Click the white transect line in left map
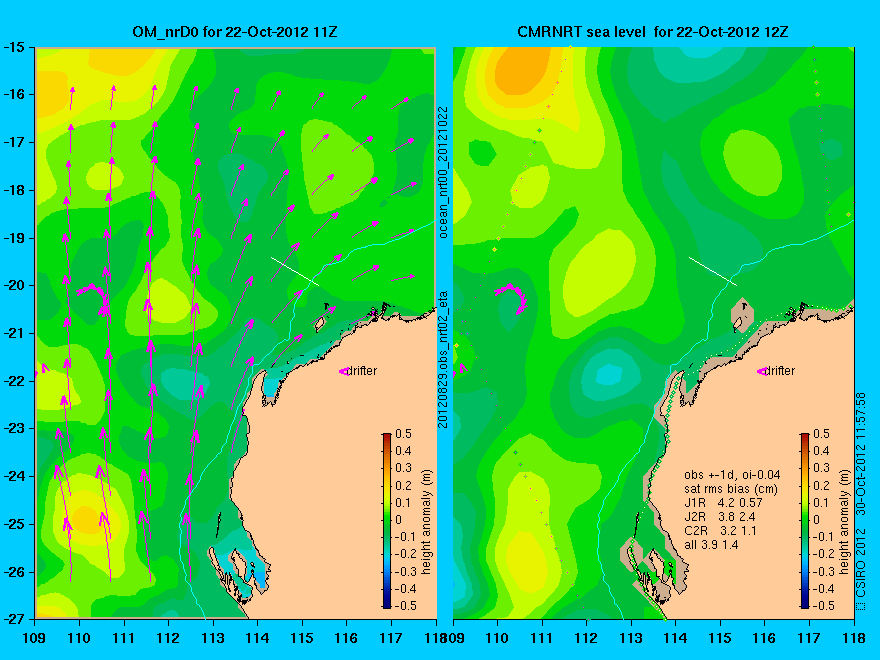This screenshot has width=880, height=660. pos(295,271)
